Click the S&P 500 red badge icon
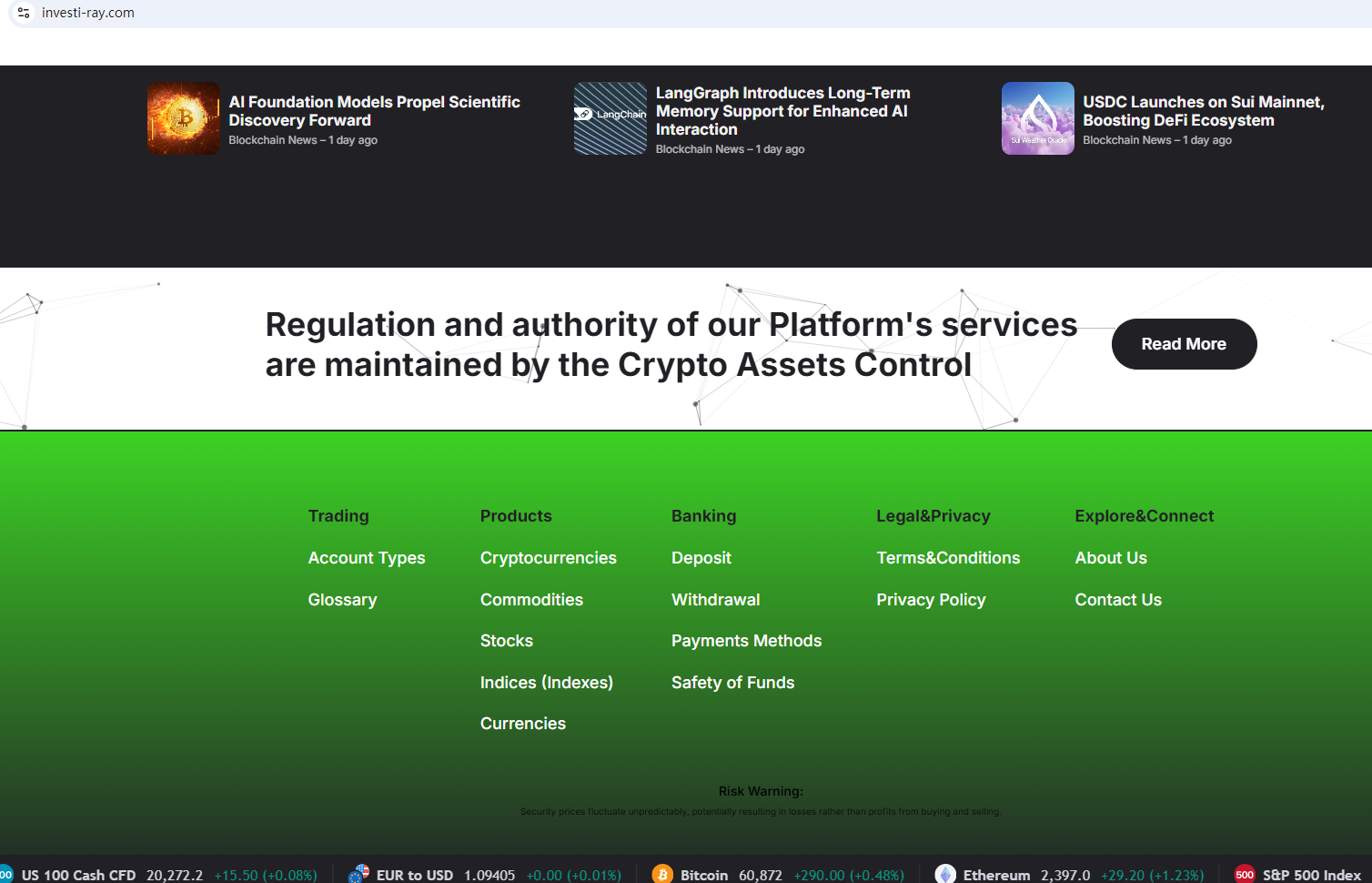The height and width of the screenshot is (883, 1372). click(1244, 874)
